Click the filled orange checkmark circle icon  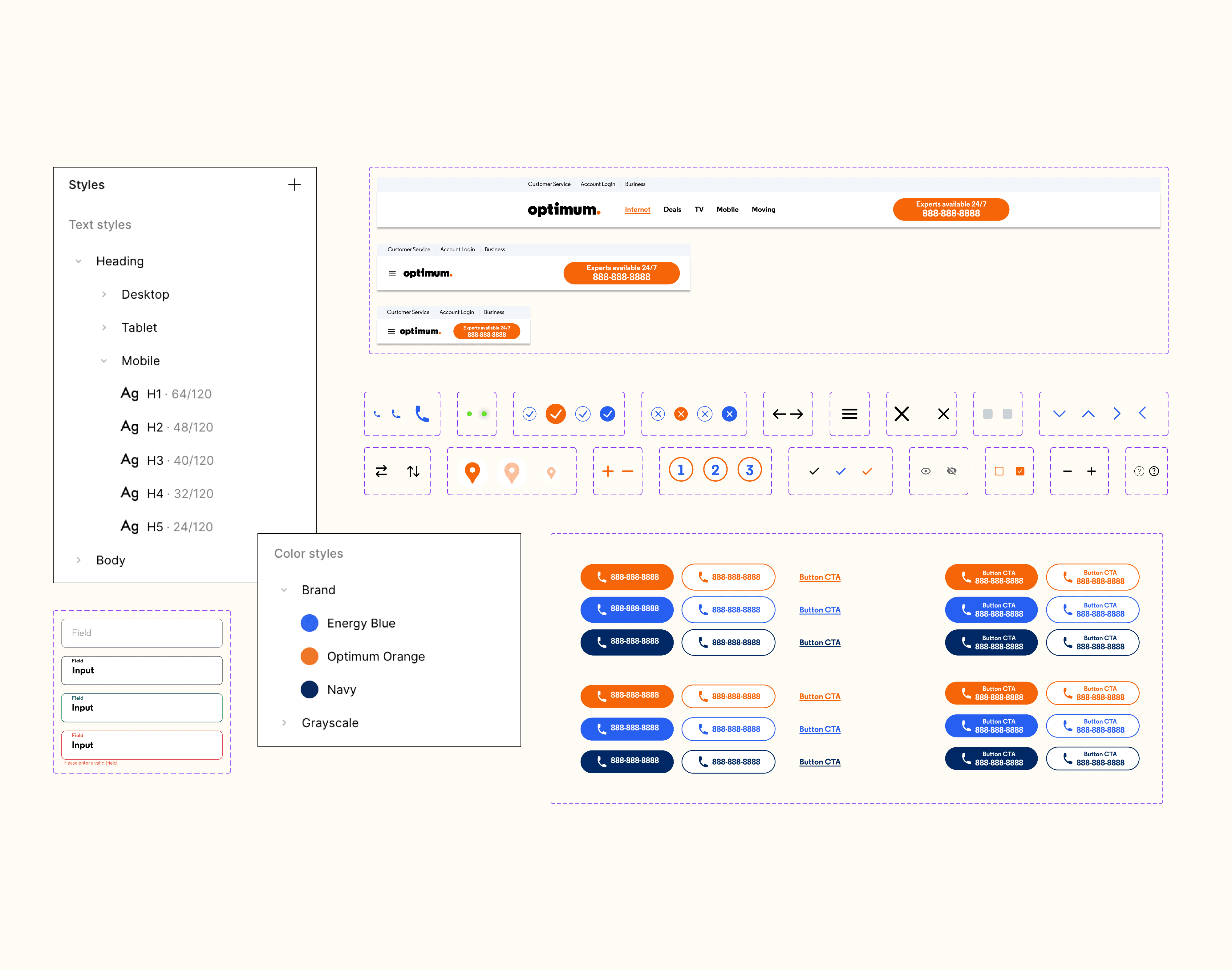[x=556, y=414]
